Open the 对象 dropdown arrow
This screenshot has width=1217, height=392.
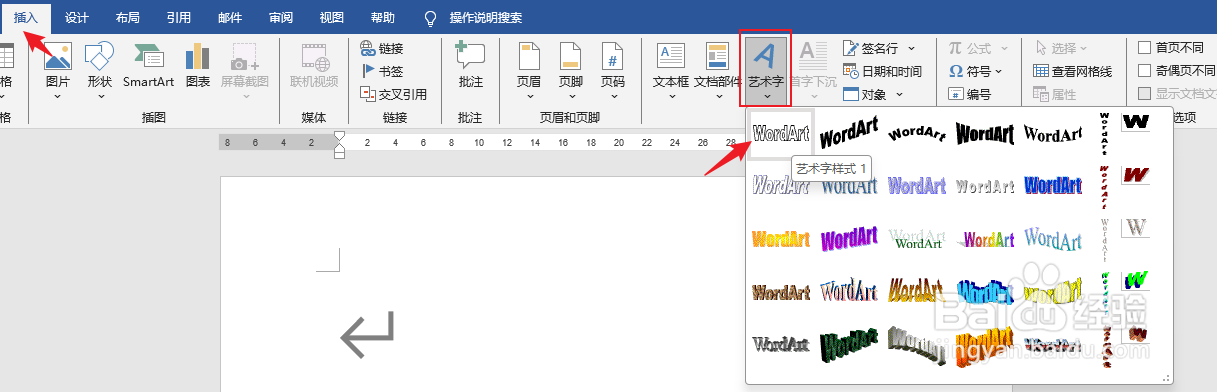(x=899, y=94)
